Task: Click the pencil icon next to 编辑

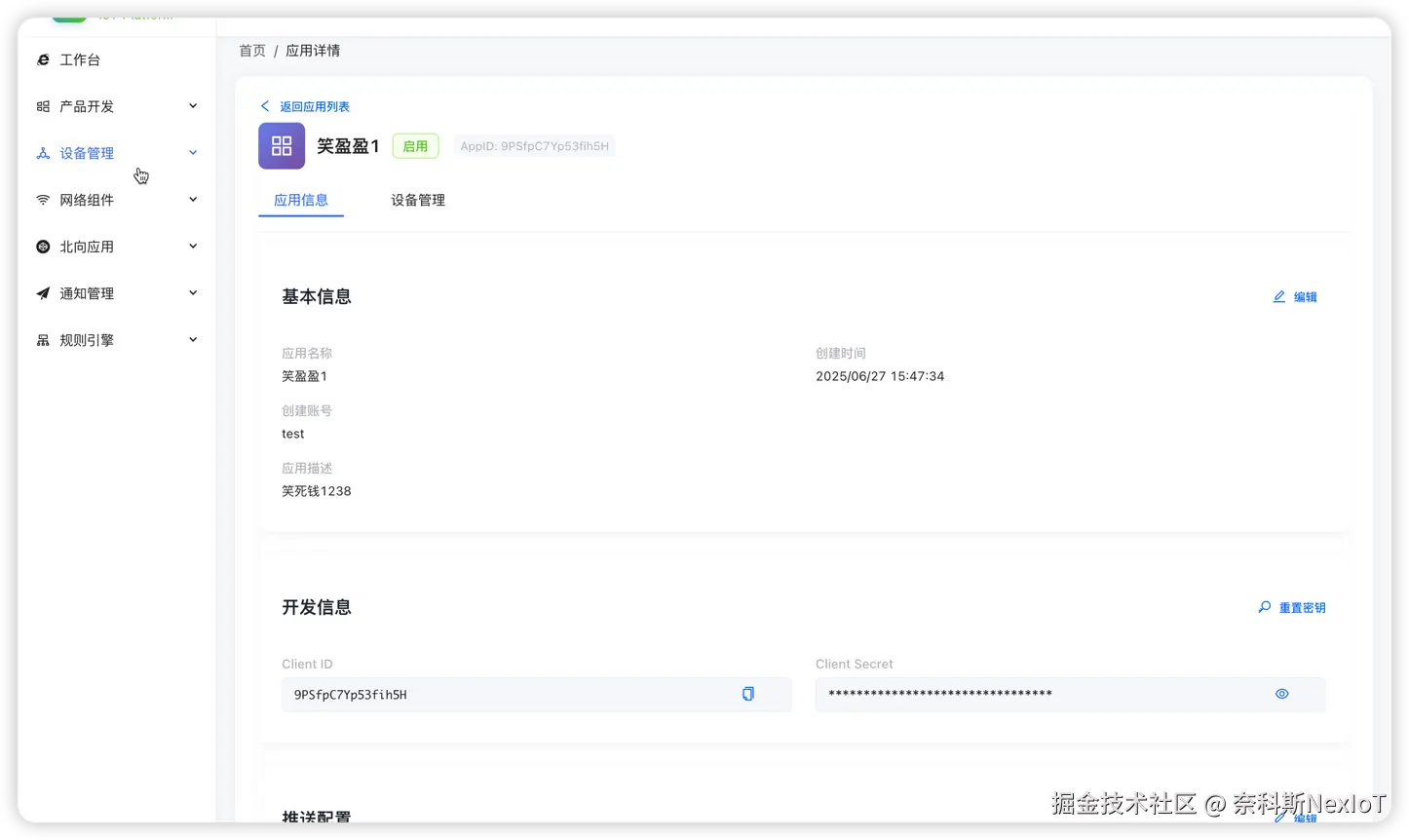Action: (x=1279, y=296)
